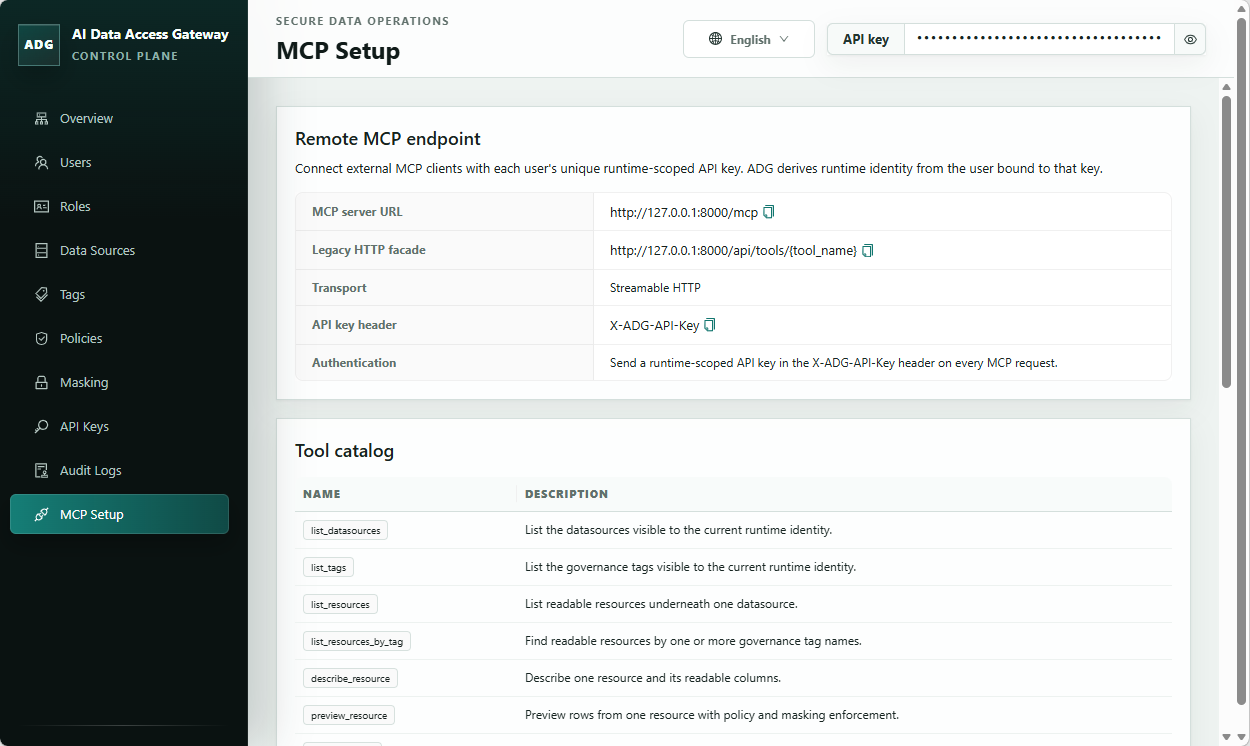Open the English language dropdown
The height and width of the screenshot is (746, 1250).
749,39
